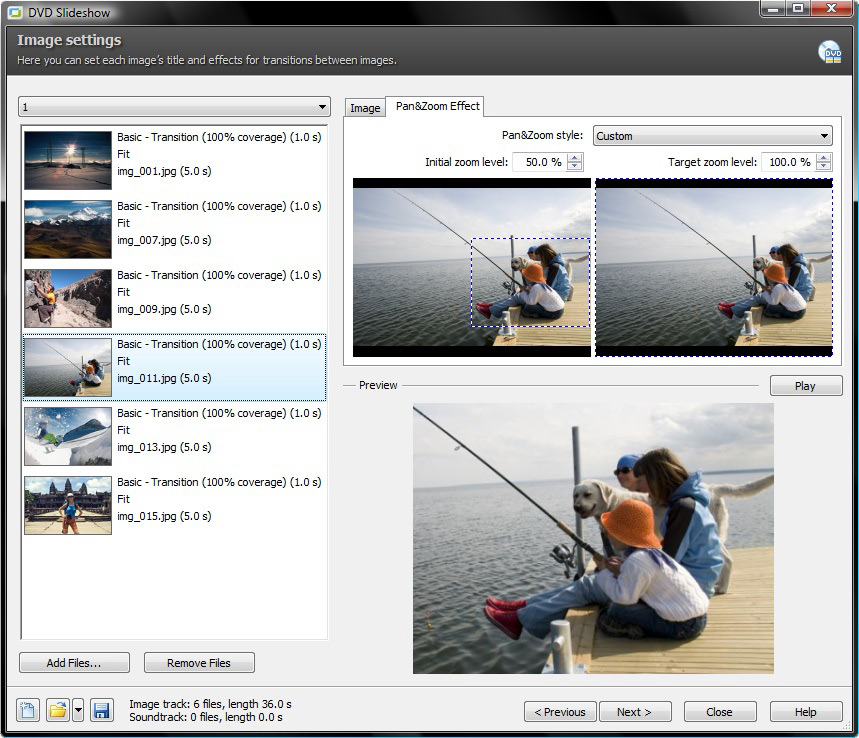Image resolution: width=859 pixels, height=738 pixels.
Task: Decrease the Target zoom level spinner
Action: 823,167
